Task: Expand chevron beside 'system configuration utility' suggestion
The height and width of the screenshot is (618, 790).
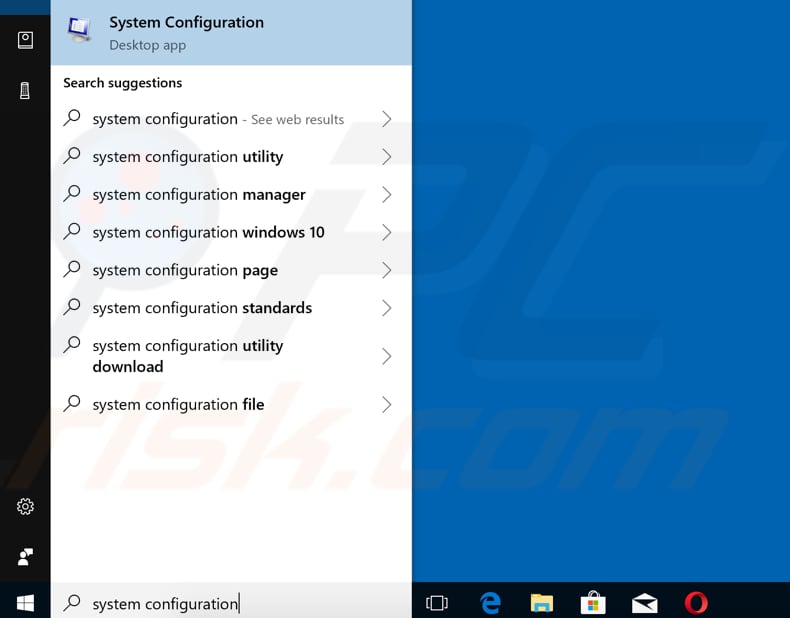Action: tap(386, 157)
